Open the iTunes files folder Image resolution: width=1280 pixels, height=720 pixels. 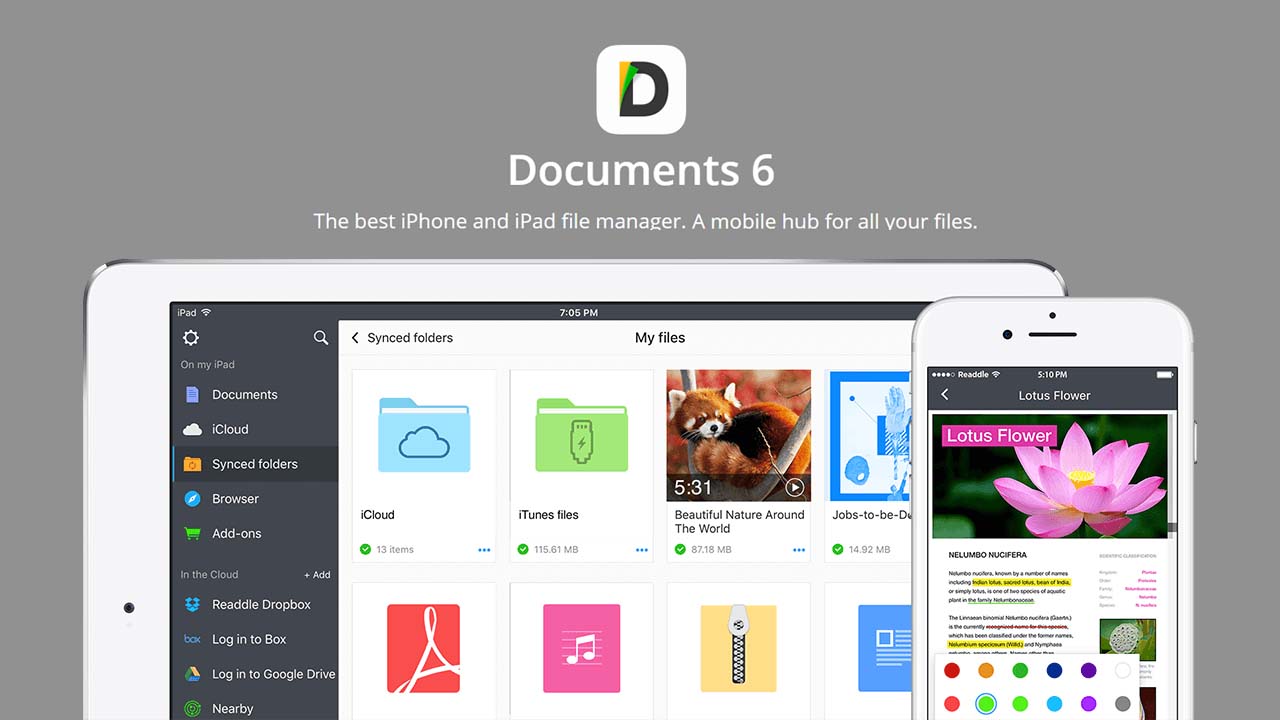pos(581,435)
